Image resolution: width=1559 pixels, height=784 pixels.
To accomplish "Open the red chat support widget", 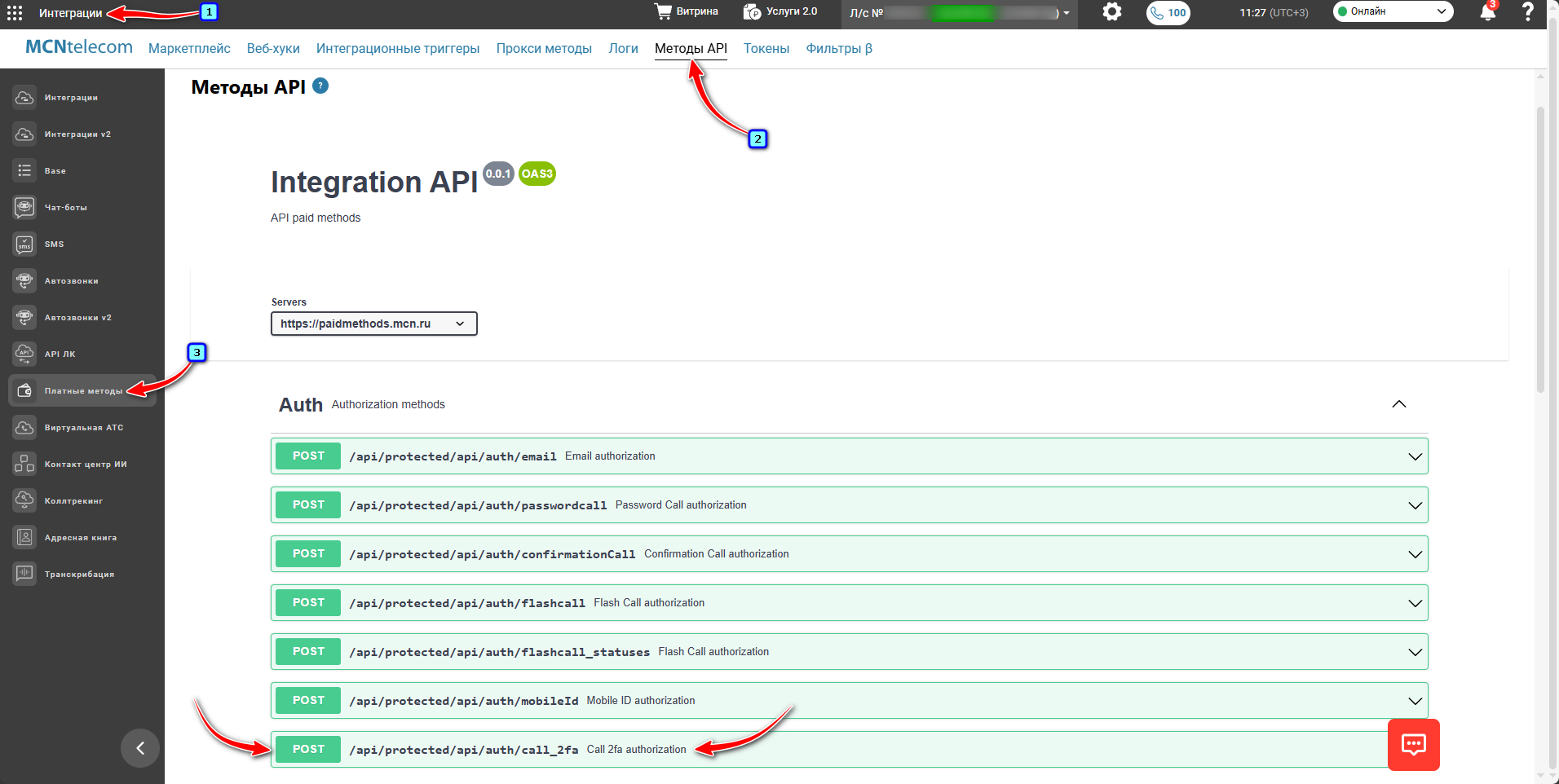I will tap(1413, 744).
